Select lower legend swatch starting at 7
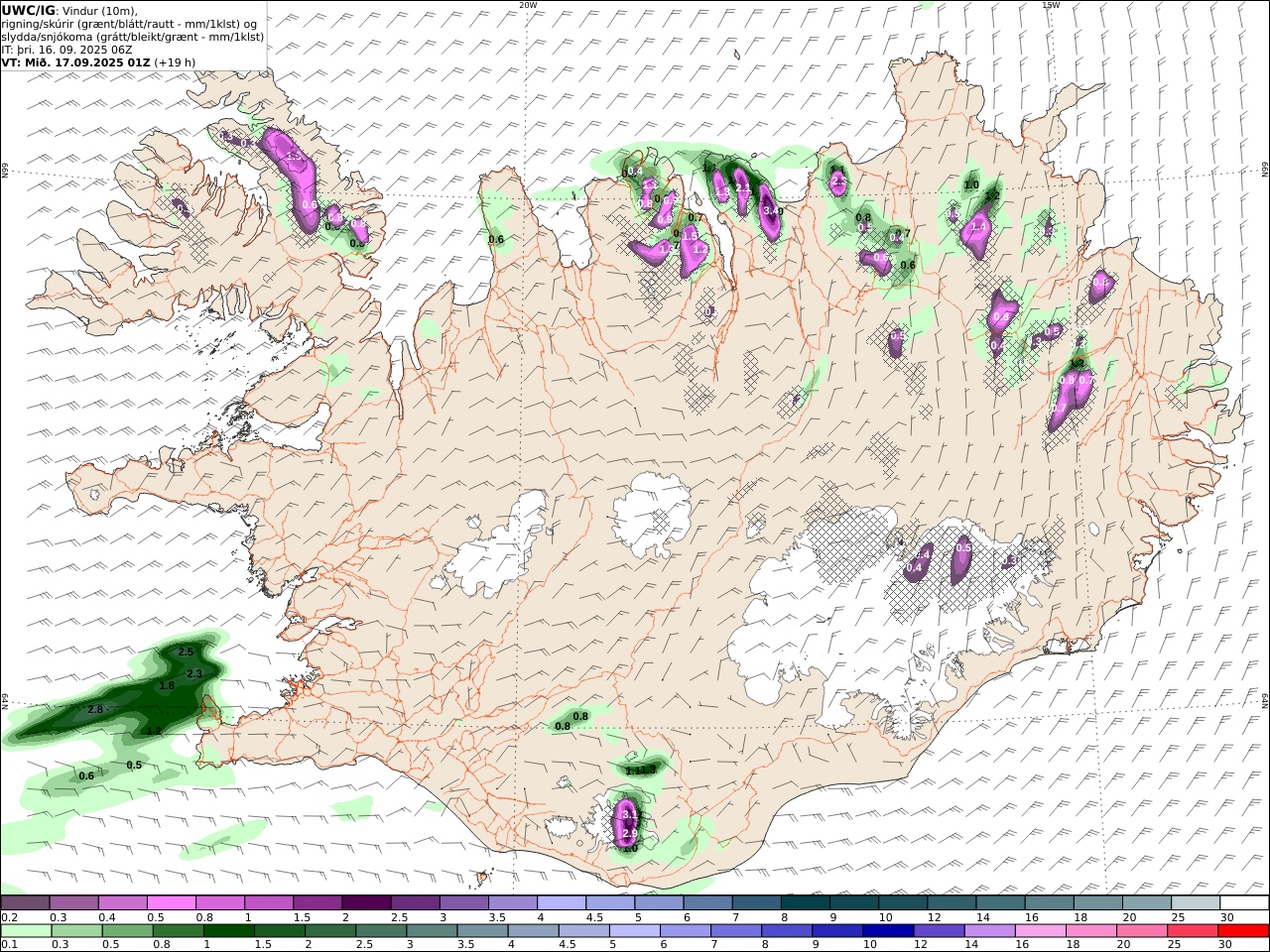Viewport: 1270px width, 952px height. [736, 931]
